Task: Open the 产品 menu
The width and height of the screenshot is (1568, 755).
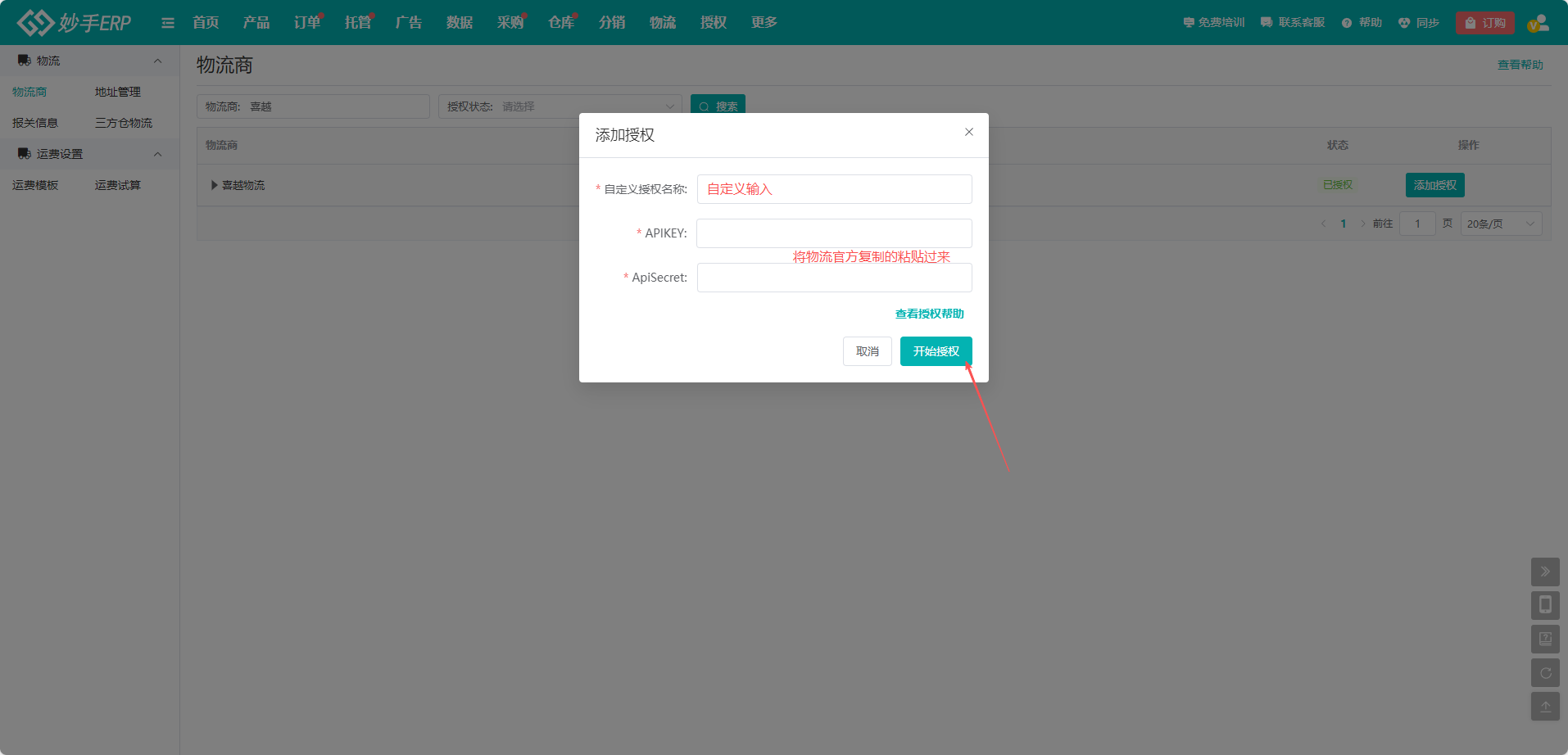Action: pos(256,22)
